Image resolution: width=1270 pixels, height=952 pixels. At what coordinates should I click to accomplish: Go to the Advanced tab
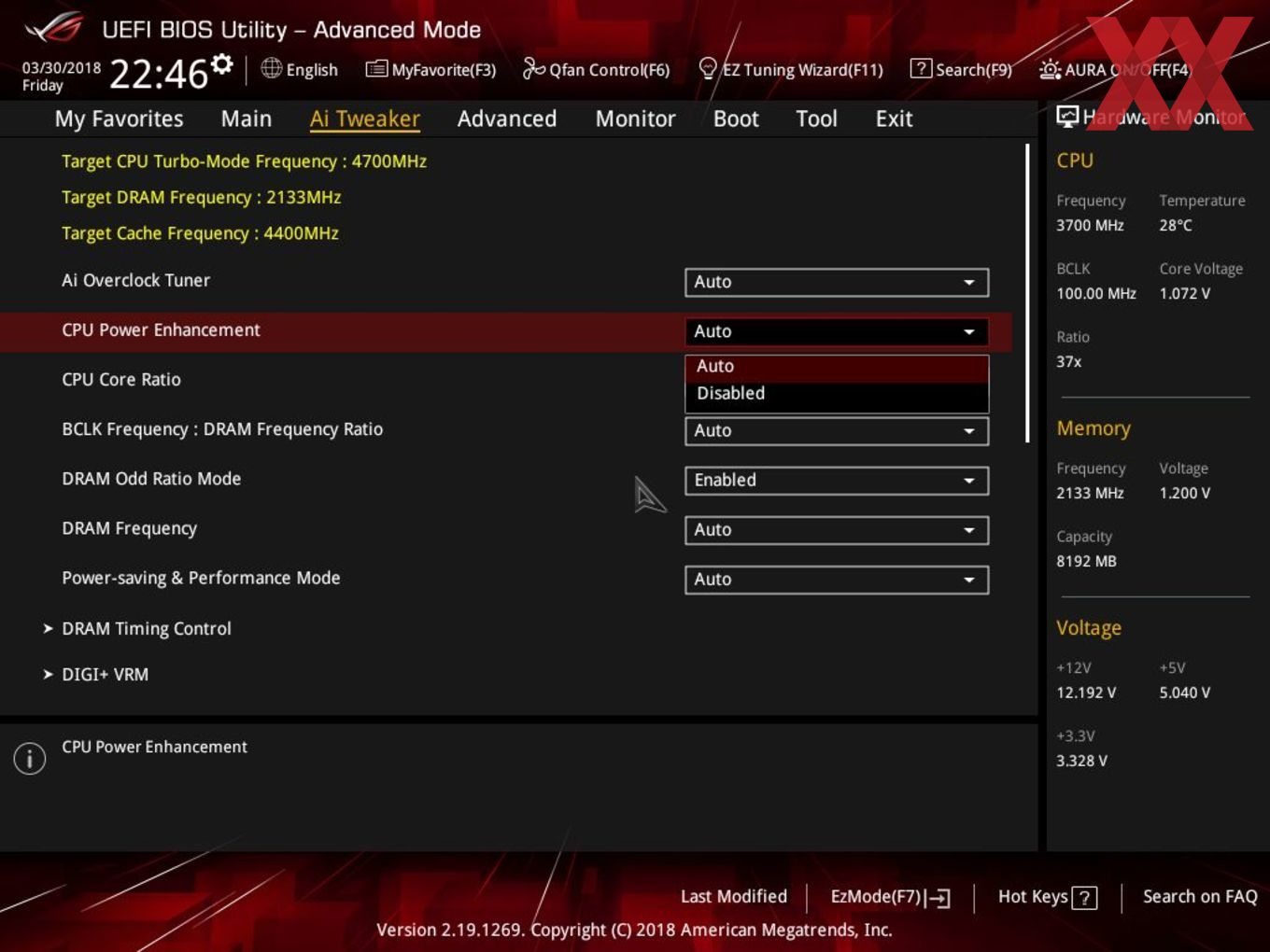pyautogui.click(x=507, y=119)
